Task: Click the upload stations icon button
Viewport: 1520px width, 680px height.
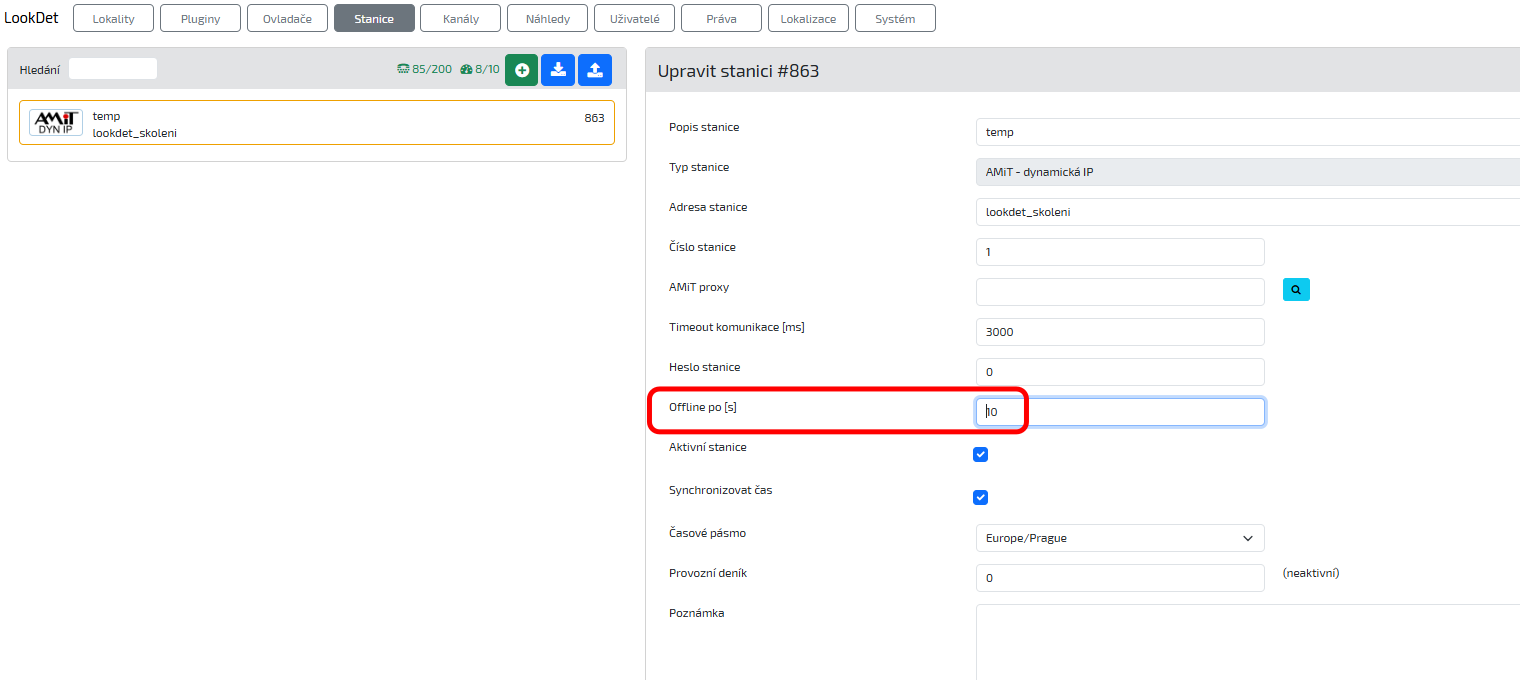Action: tap(595, 70)
